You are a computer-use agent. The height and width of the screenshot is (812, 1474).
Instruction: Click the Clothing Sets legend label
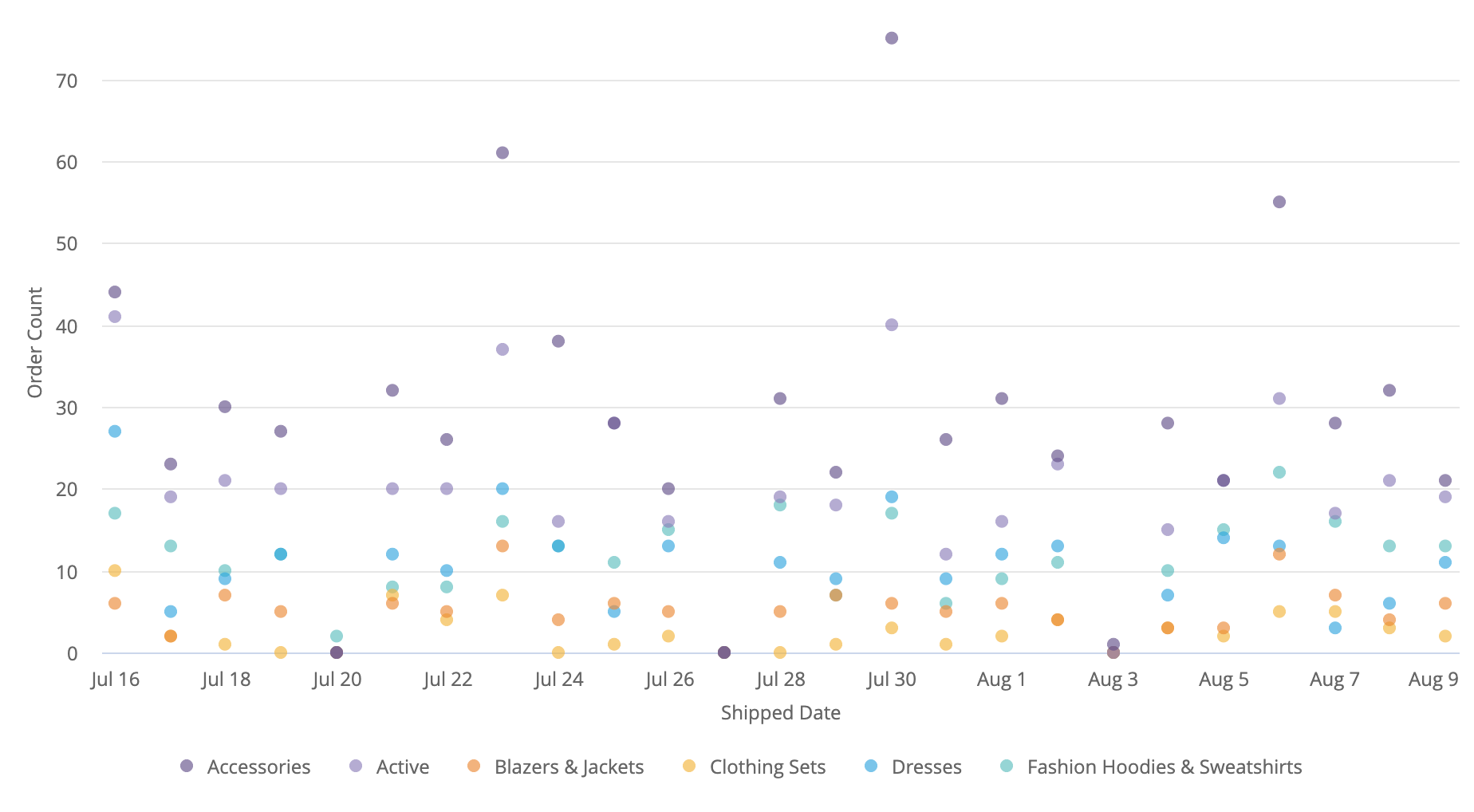point(767,767)
